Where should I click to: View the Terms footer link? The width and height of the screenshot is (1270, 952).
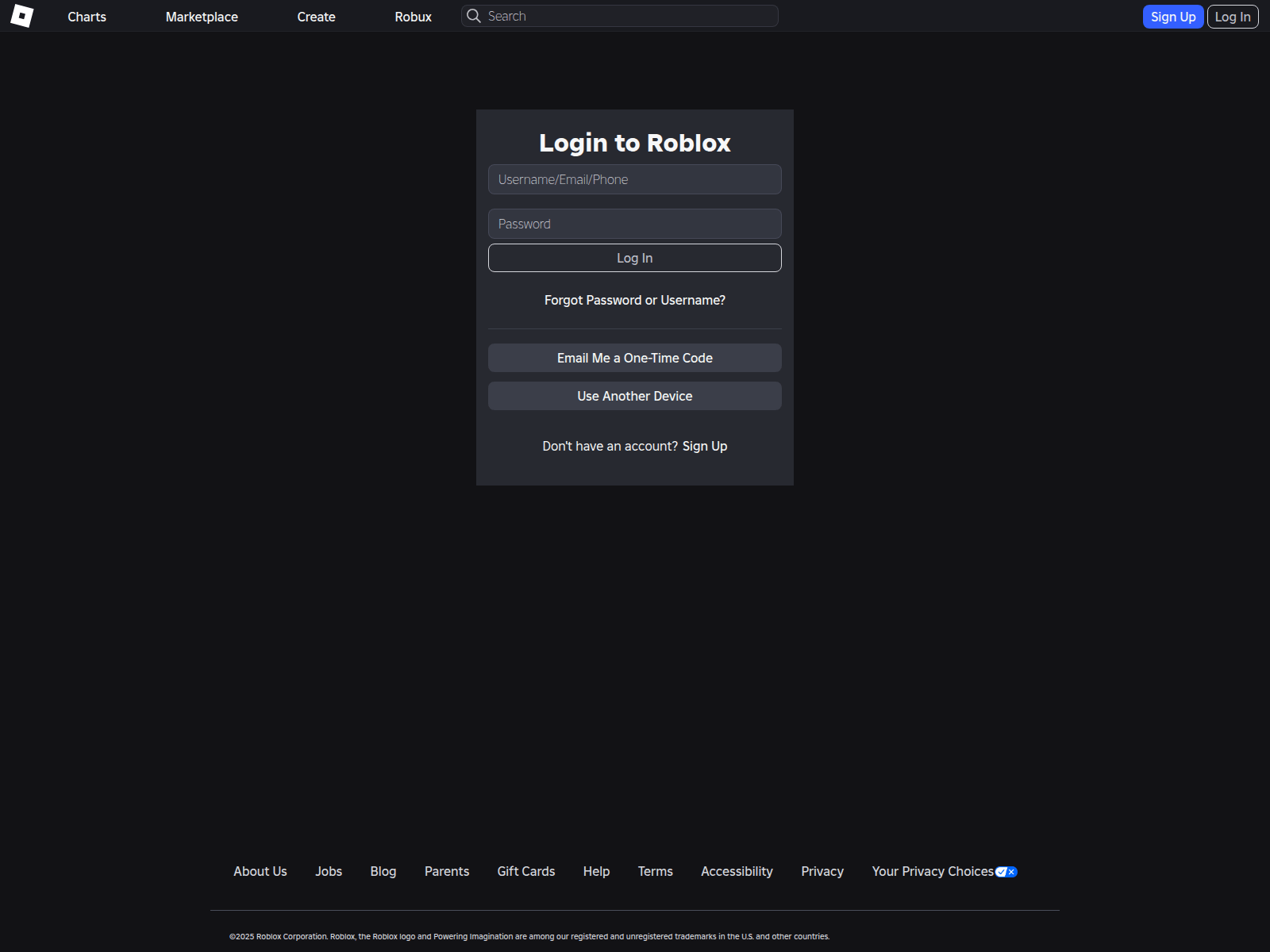(x=656, y=871)
